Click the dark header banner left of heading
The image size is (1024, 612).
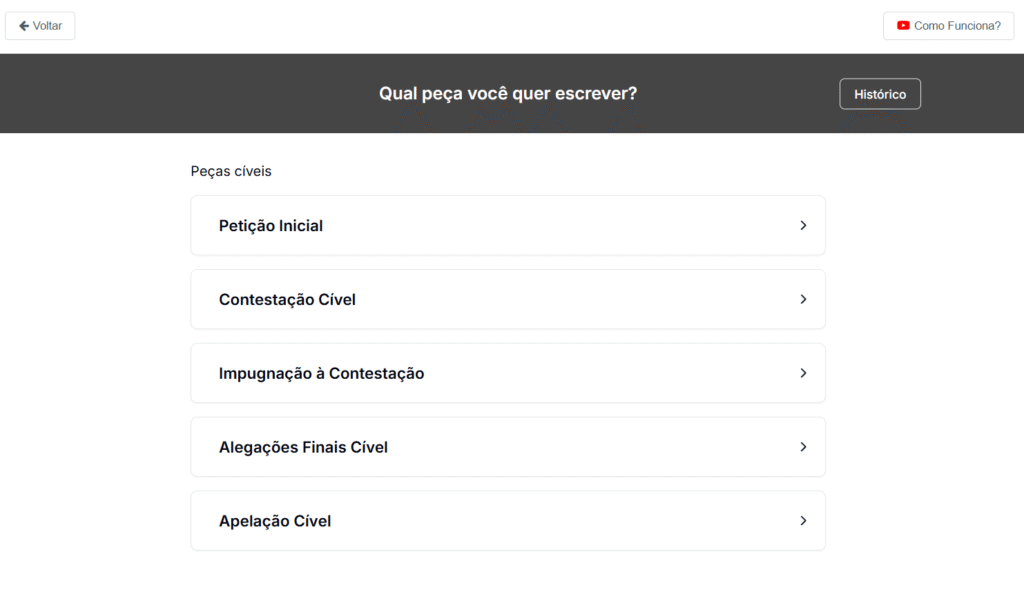tap(180, 94)
